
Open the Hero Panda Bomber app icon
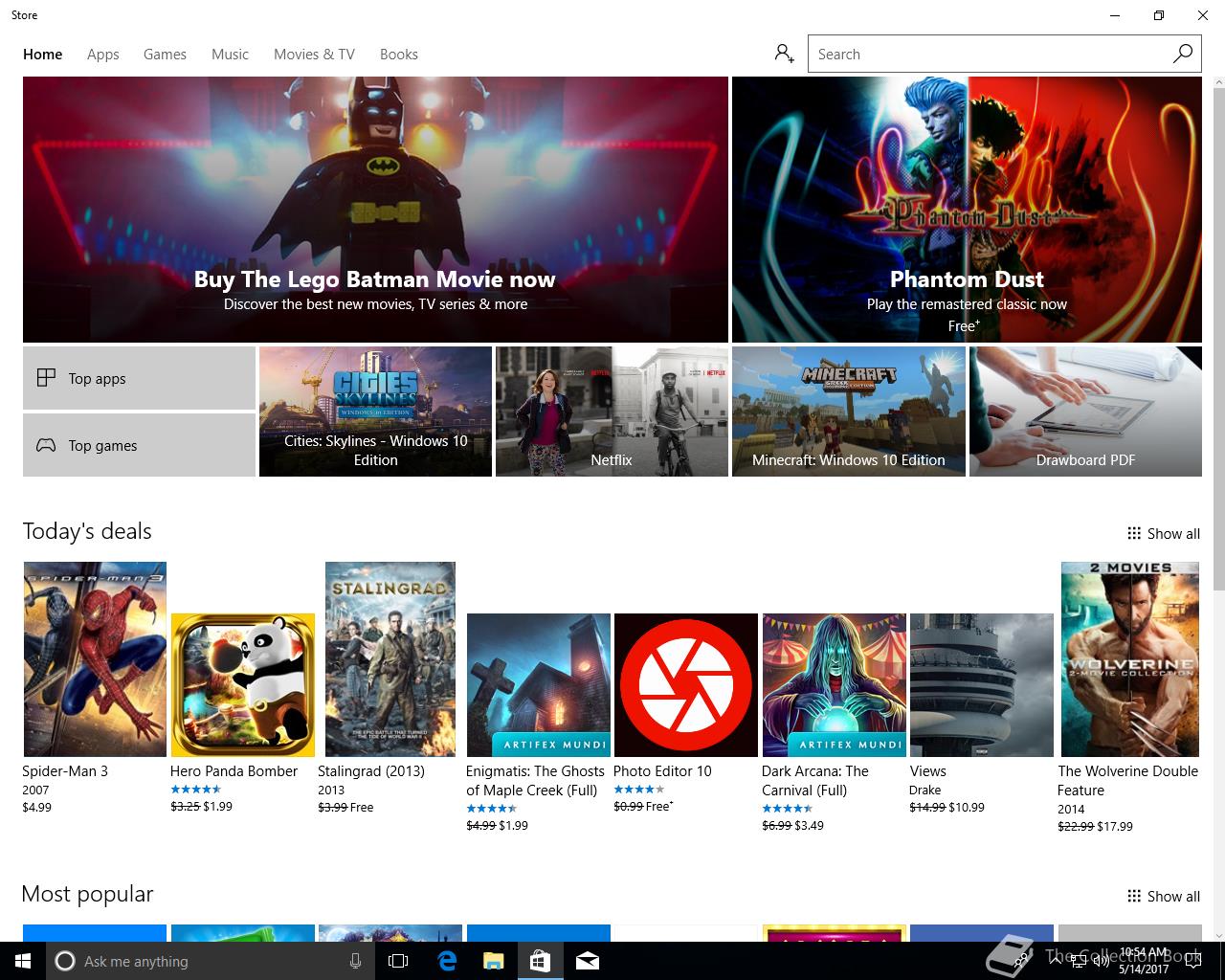click(x=243, y=685)
